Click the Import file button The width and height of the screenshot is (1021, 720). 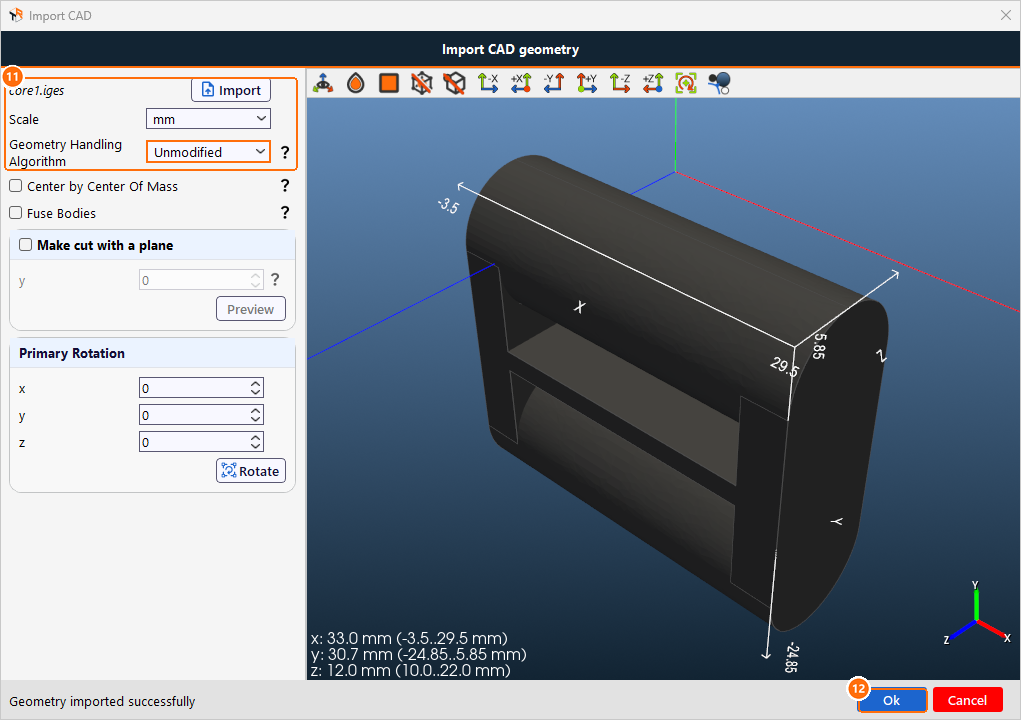coord(231,90)
